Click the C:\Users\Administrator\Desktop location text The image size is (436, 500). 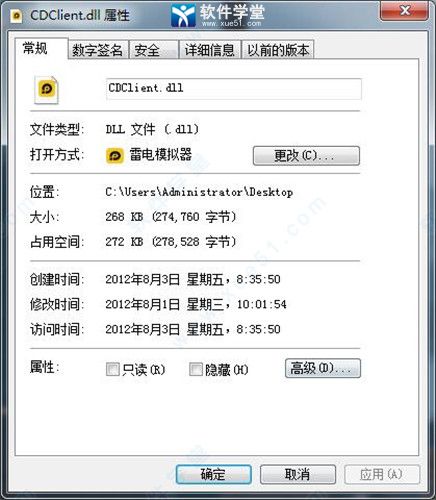199,192
